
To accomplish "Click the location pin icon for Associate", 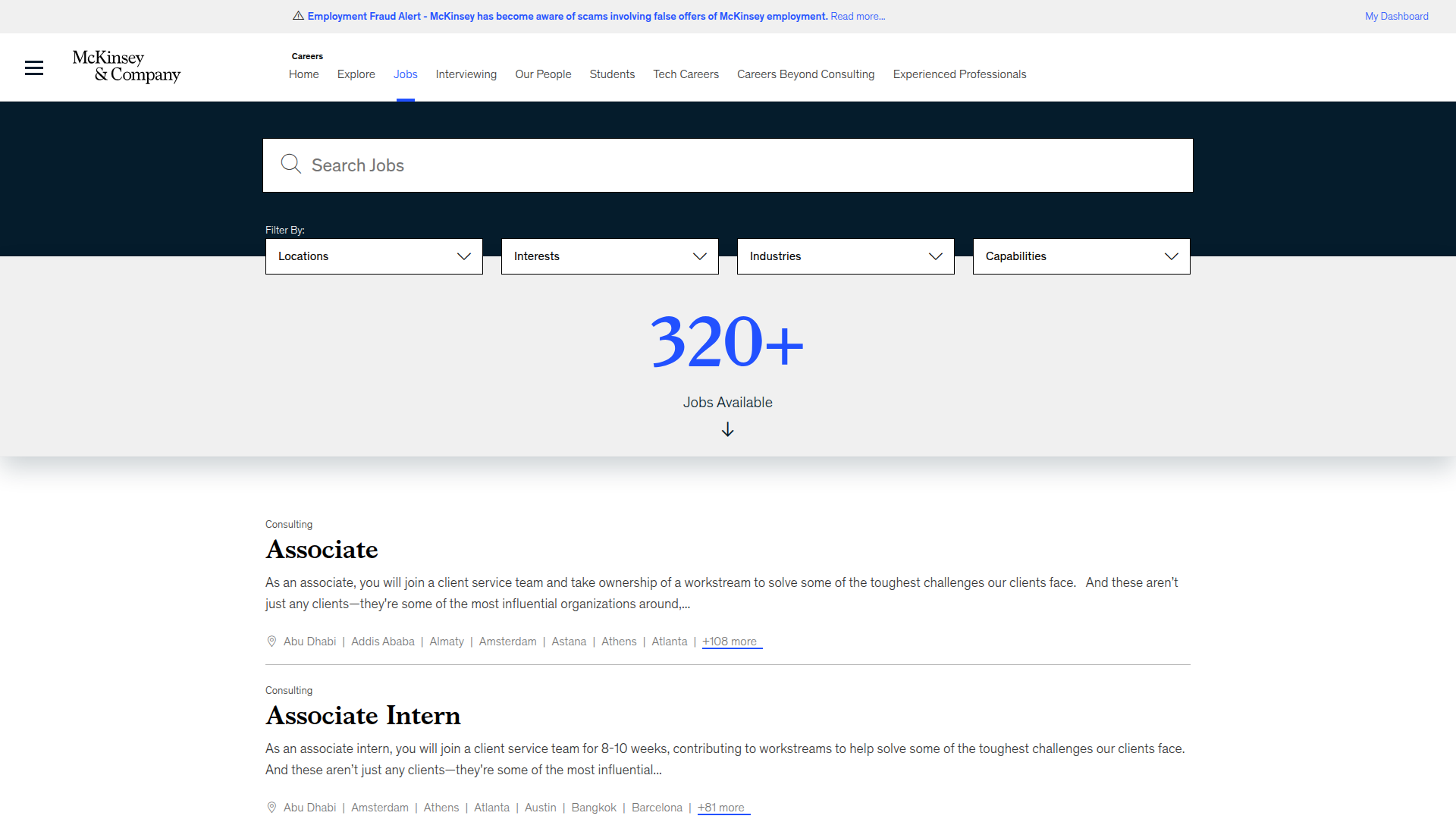I will [x=271, y=642].
